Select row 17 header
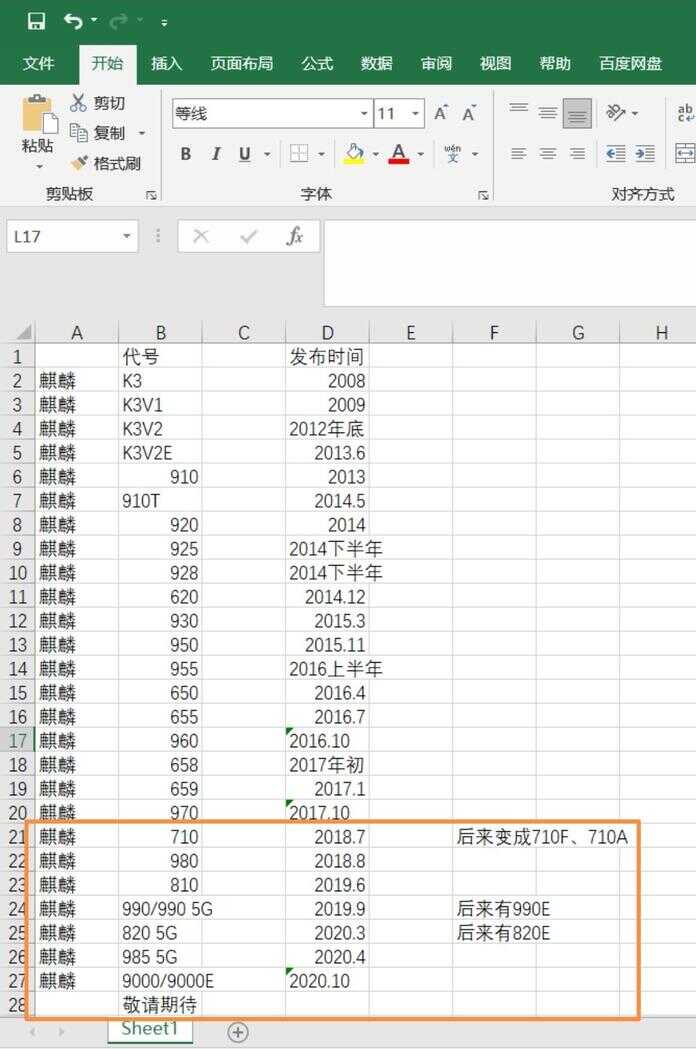Viewport: 696px width, 1049px height. coord(17,741)
